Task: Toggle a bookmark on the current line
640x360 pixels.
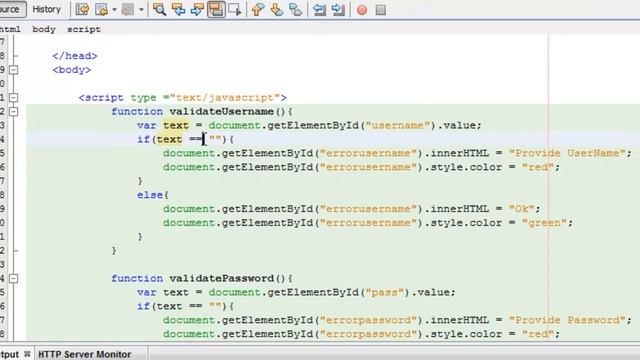Action: coord(296,9)
